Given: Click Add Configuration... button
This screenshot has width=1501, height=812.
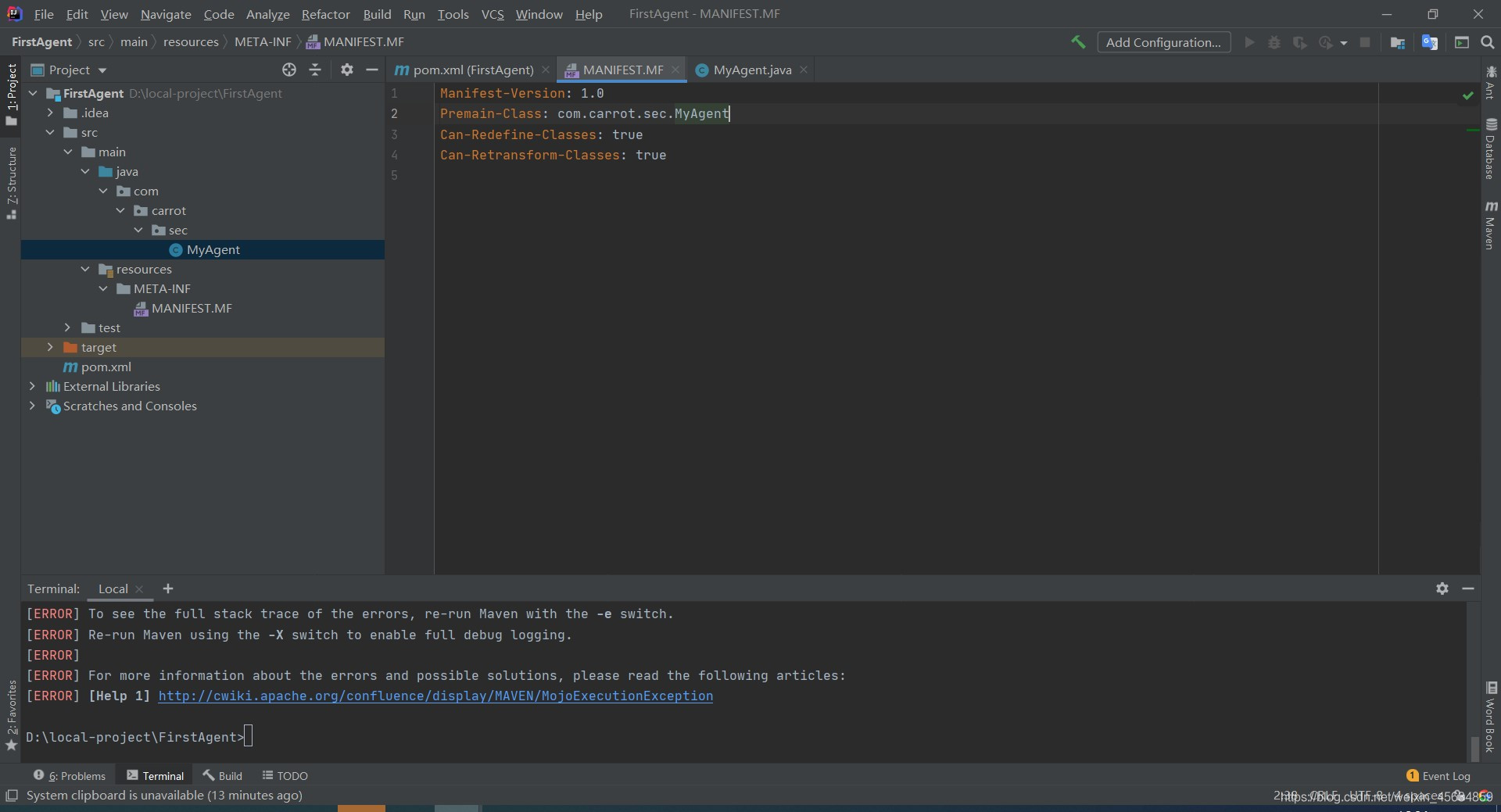Looking at the screenshot, I should [1163, 42].
